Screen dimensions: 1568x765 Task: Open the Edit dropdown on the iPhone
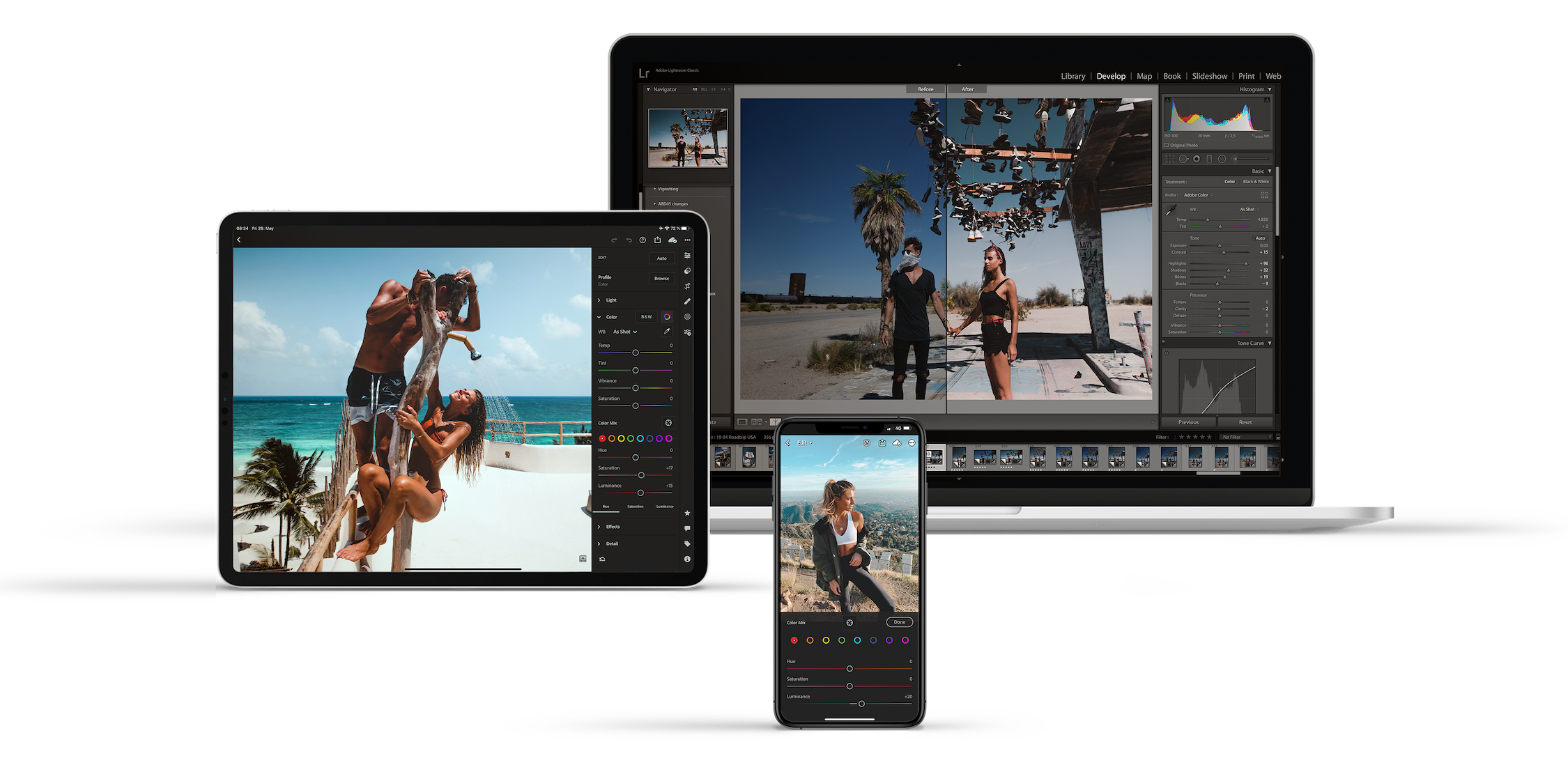[805, 443]
